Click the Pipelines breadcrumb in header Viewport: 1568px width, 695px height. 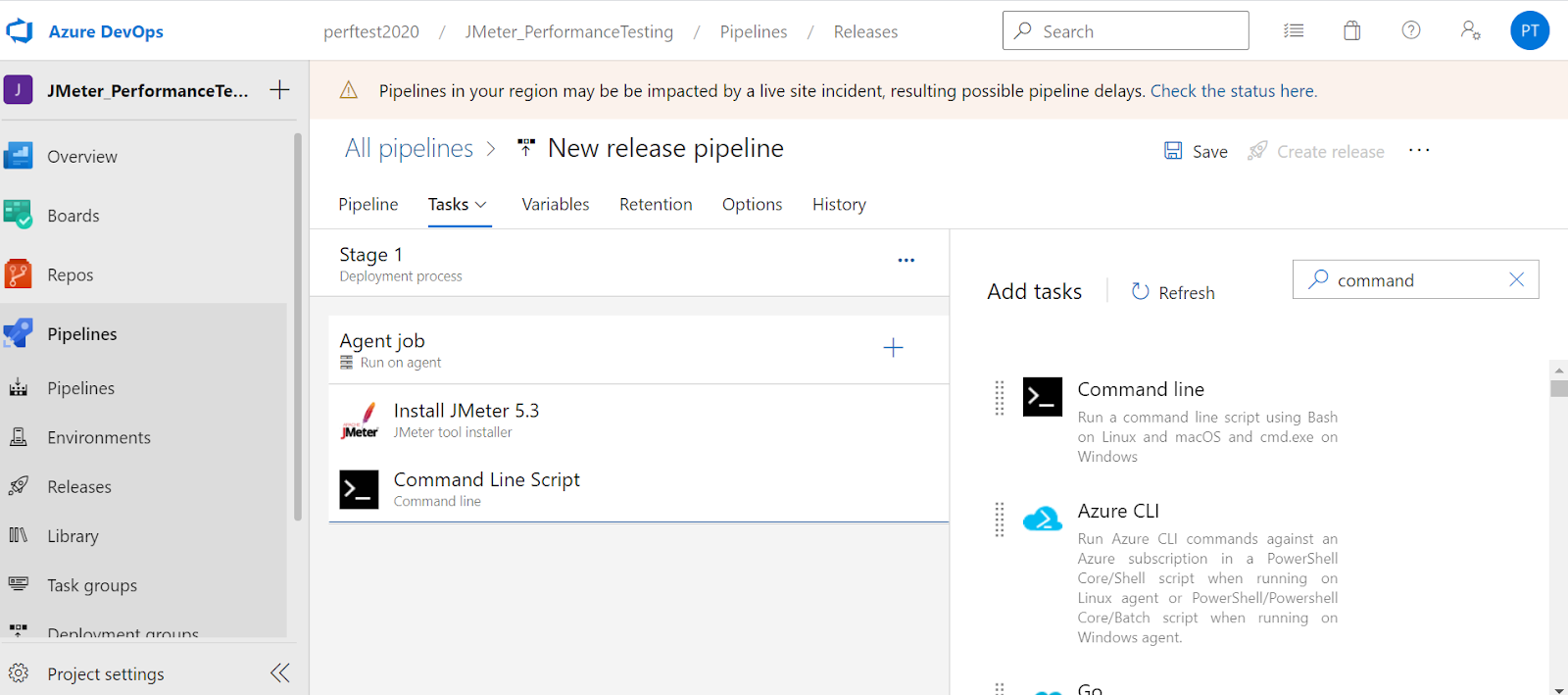pos(754,32)
